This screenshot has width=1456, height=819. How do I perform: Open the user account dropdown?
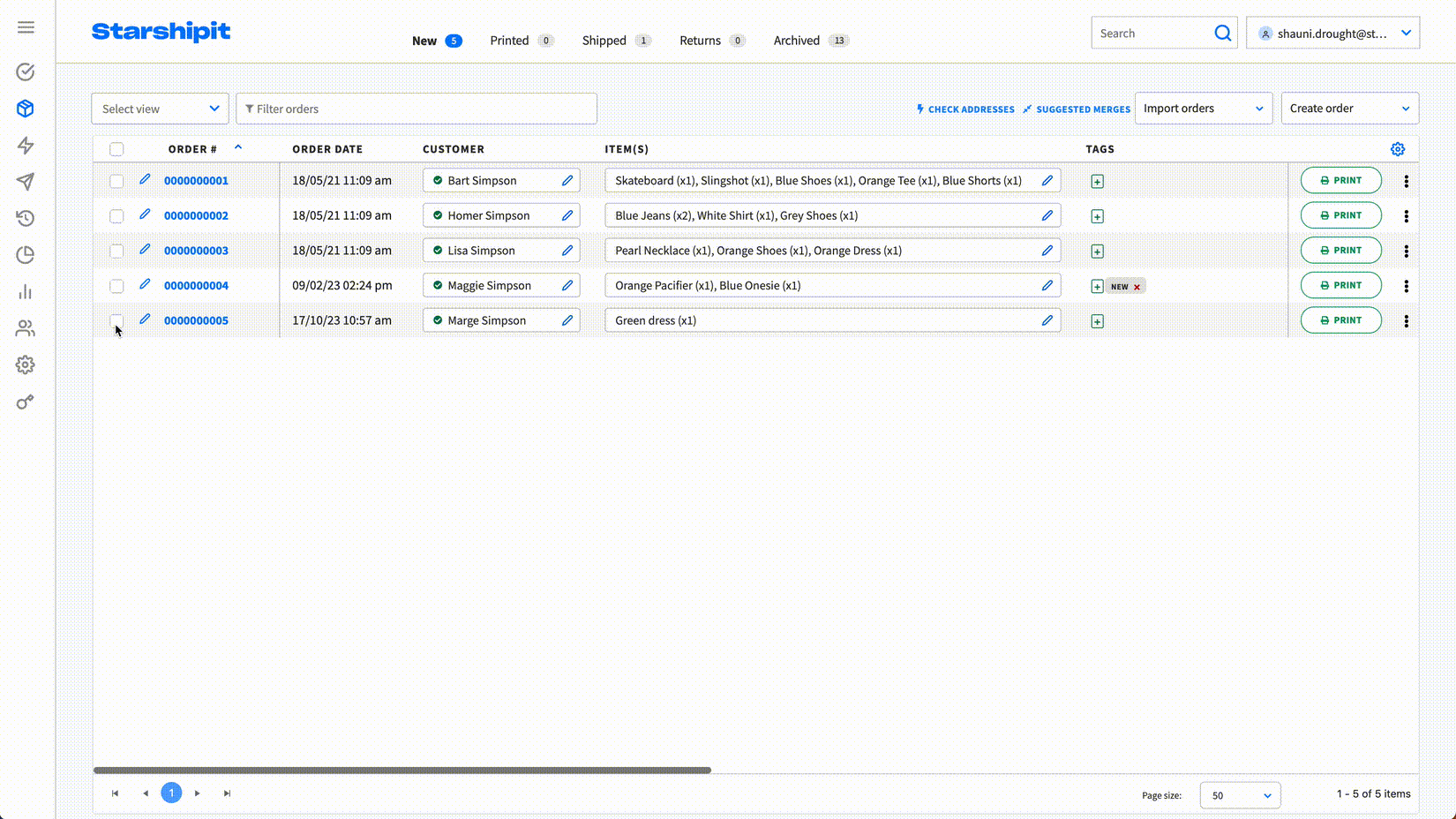[x=1332, y=34]
